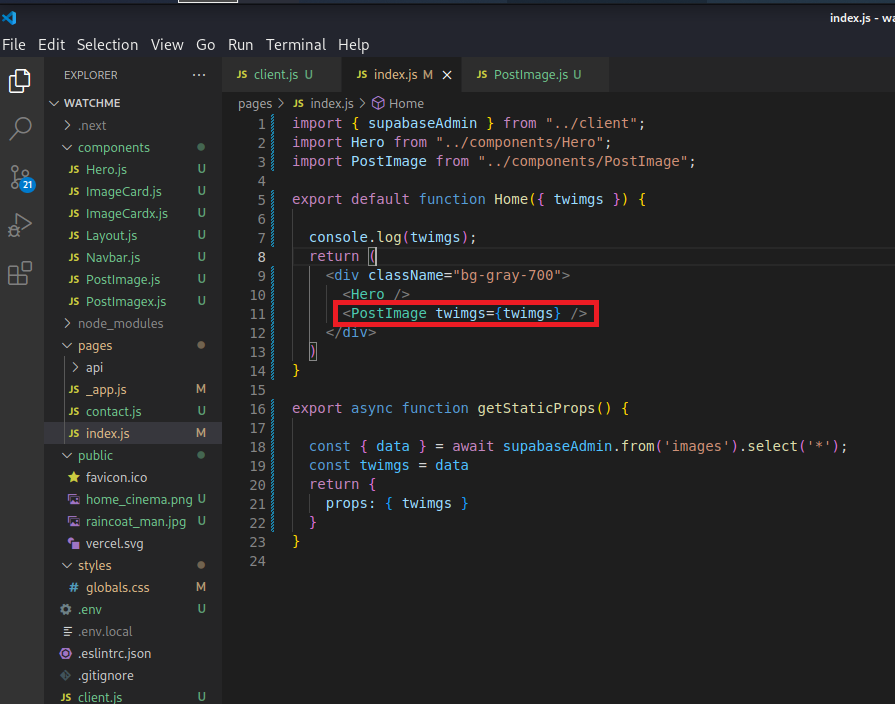Open contact.js in the explorer

coord(133,411)
